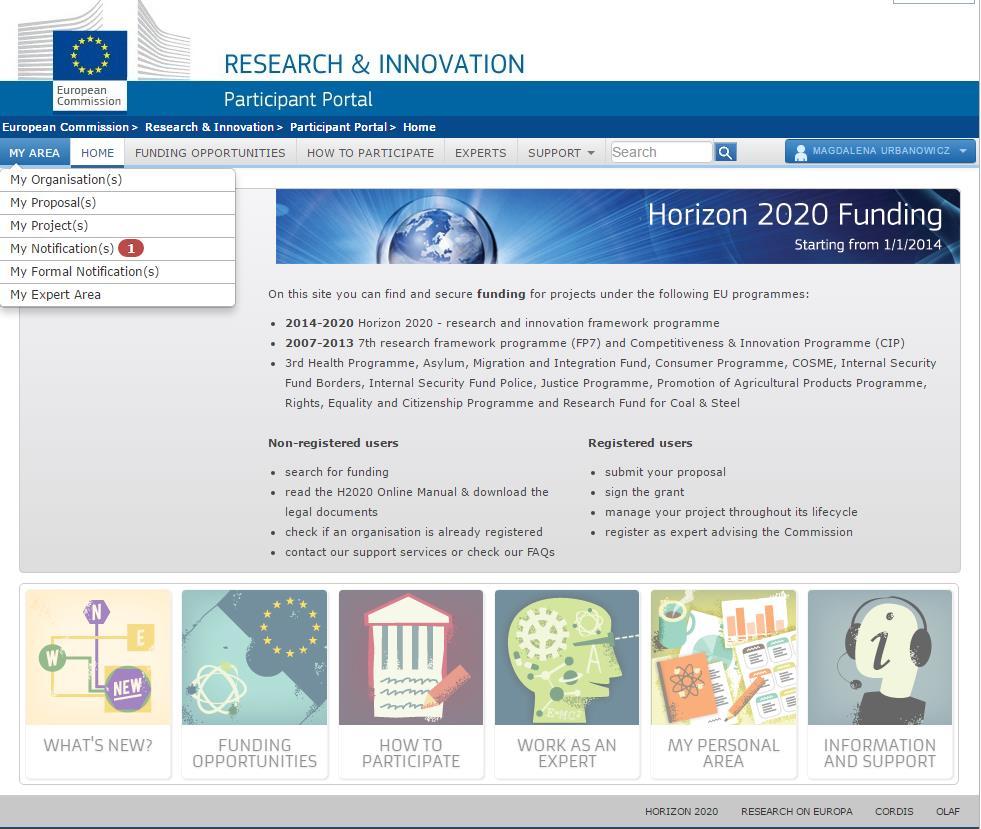The width and height of the screenshot is (981, 829).
Task: Follow the European Commission breadcrumb link
Action: coord(66,127)
